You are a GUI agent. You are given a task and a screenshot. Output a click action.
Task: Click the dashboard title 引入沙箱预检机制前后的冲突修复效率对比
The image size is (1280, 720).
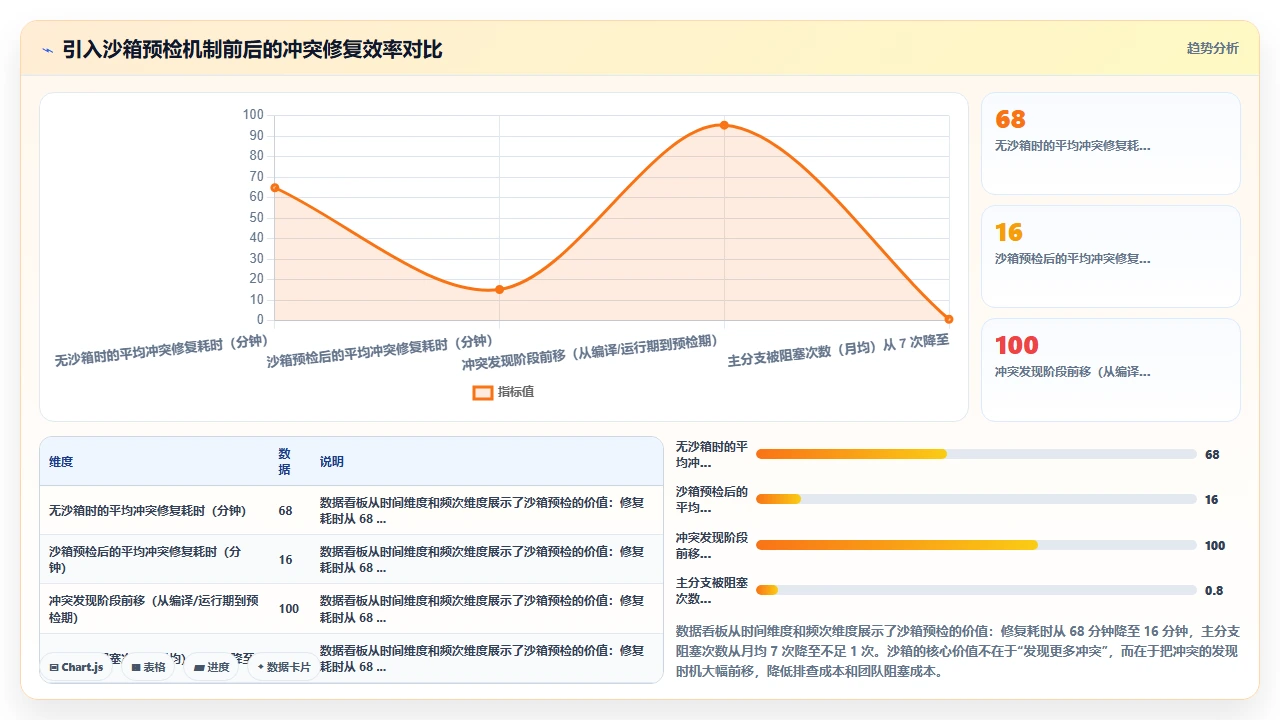tap(252, 49)
